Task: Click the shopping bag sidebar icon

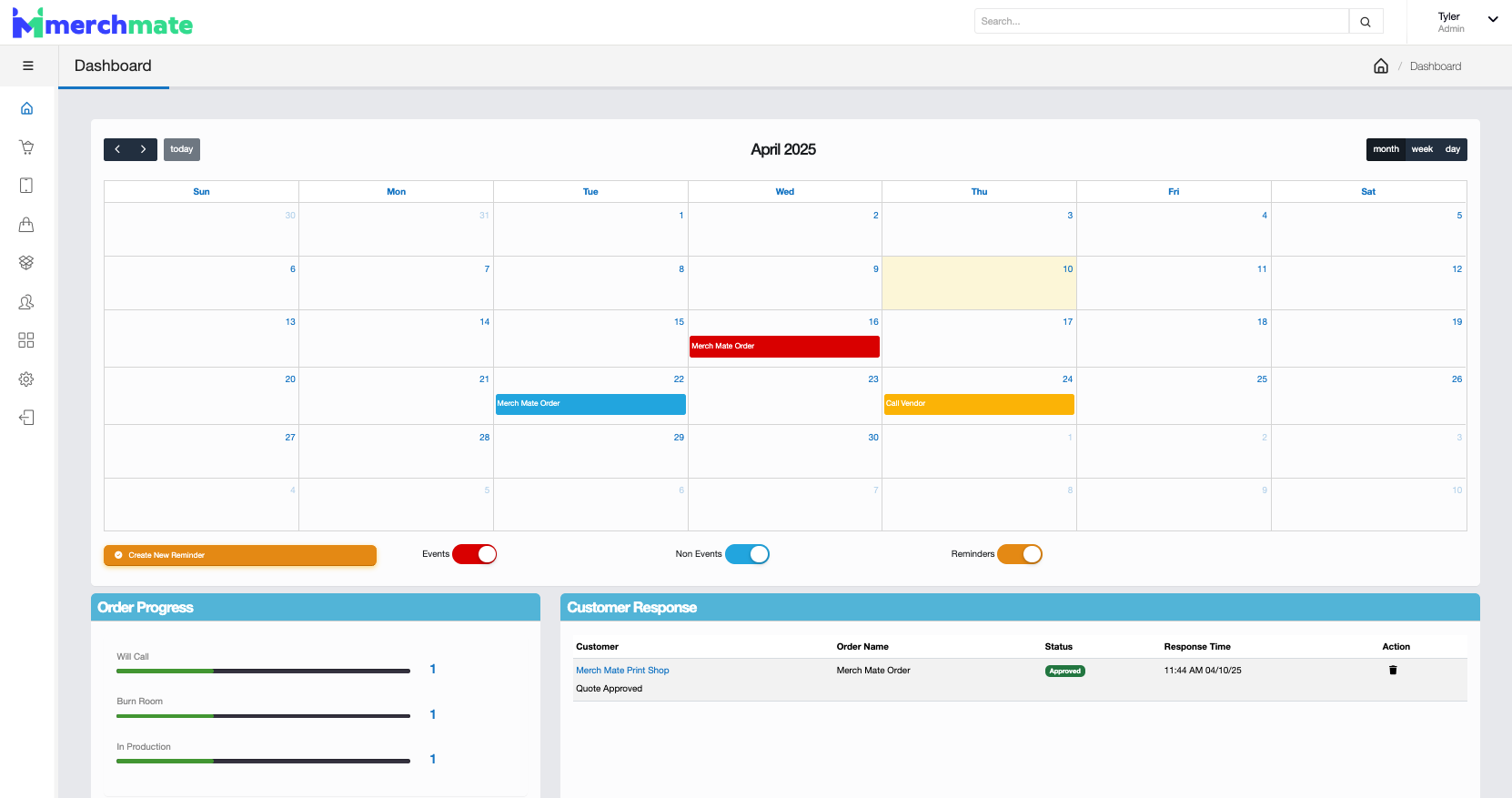Action: tap(26, 225)
